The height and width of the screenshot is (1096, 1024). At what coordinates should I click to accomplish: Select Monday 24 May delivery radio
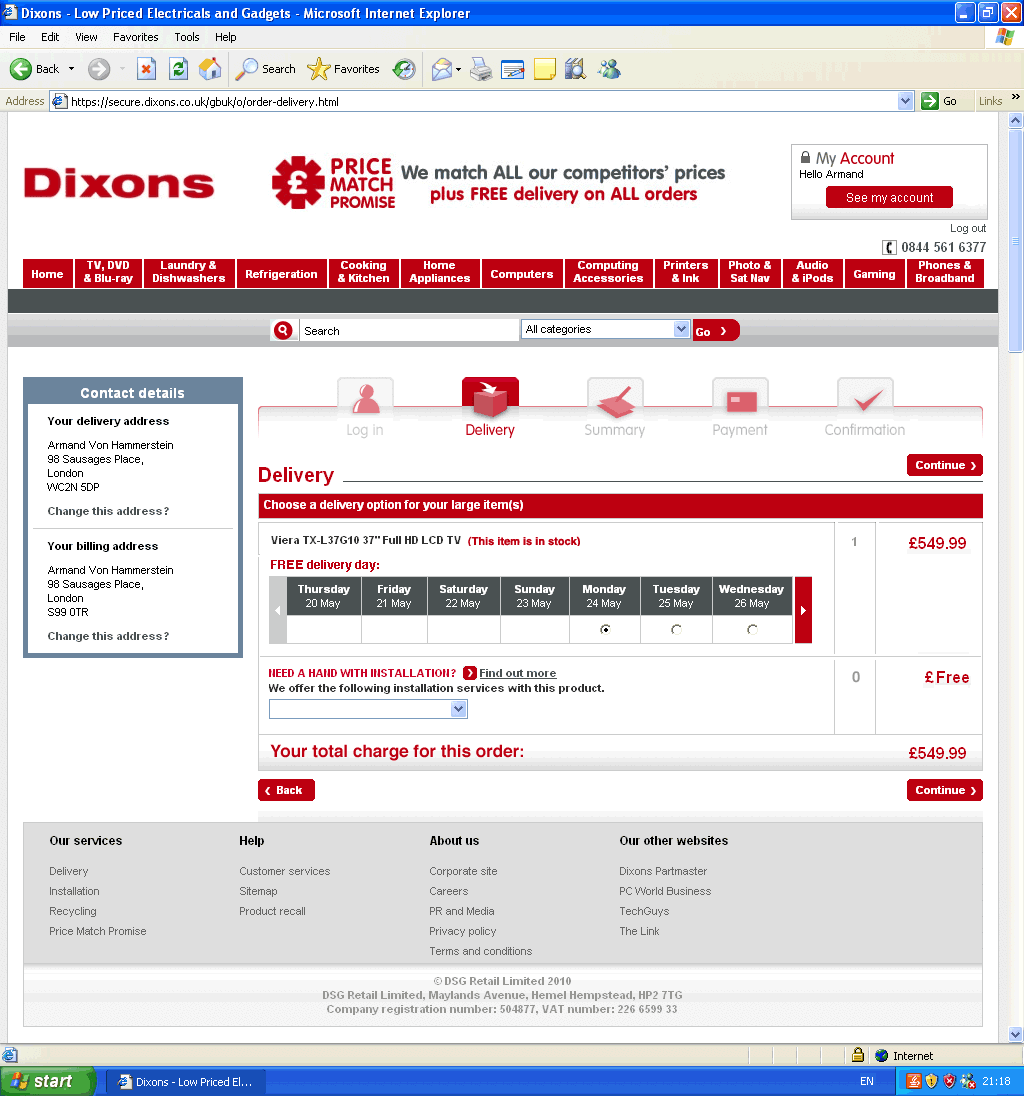(x=605, y=629)
